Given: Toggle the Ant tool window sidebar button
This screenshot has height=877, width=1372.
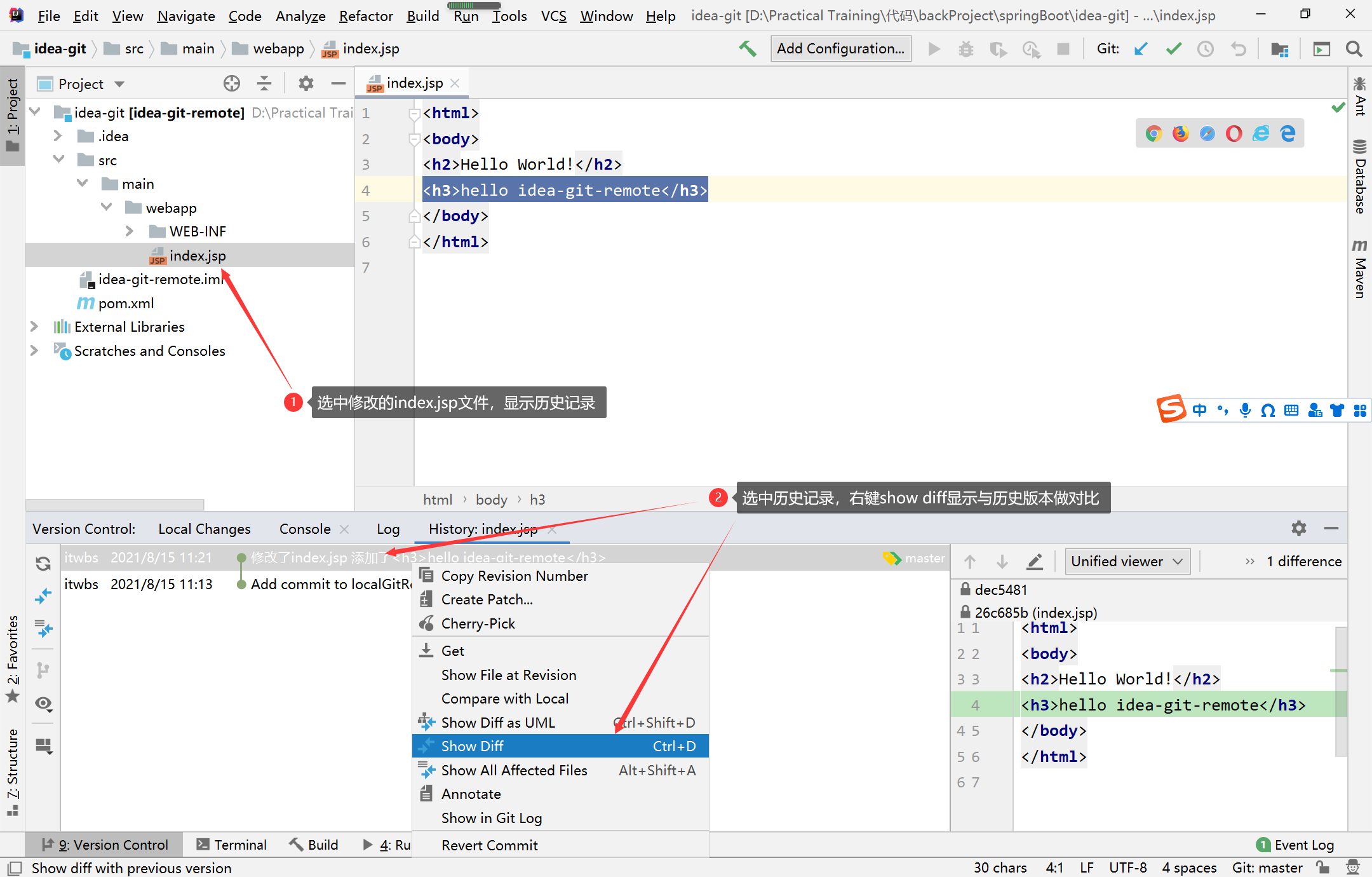Looking at the screenshot, I should 1359,97.
